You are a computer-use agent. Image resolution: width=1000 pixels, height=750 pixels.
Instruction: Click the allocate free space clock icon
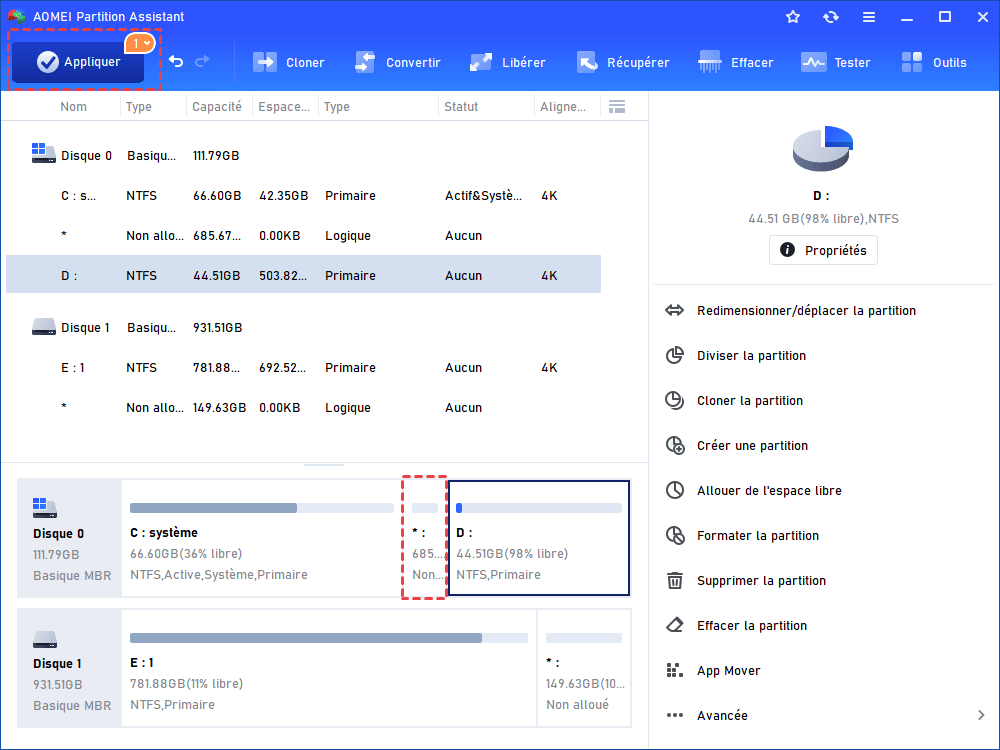675,490
